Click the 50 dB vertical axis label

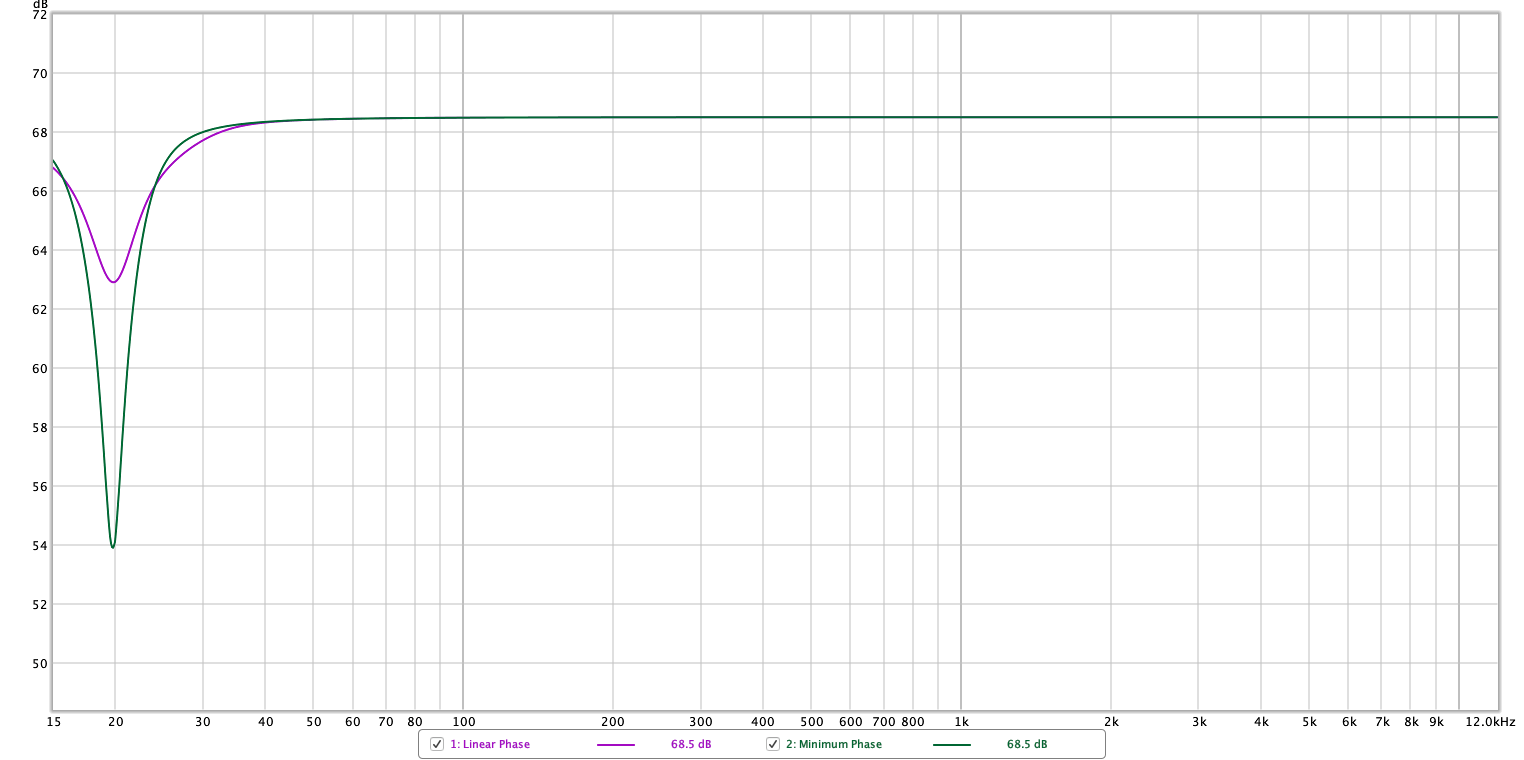[x=40, y=663]
